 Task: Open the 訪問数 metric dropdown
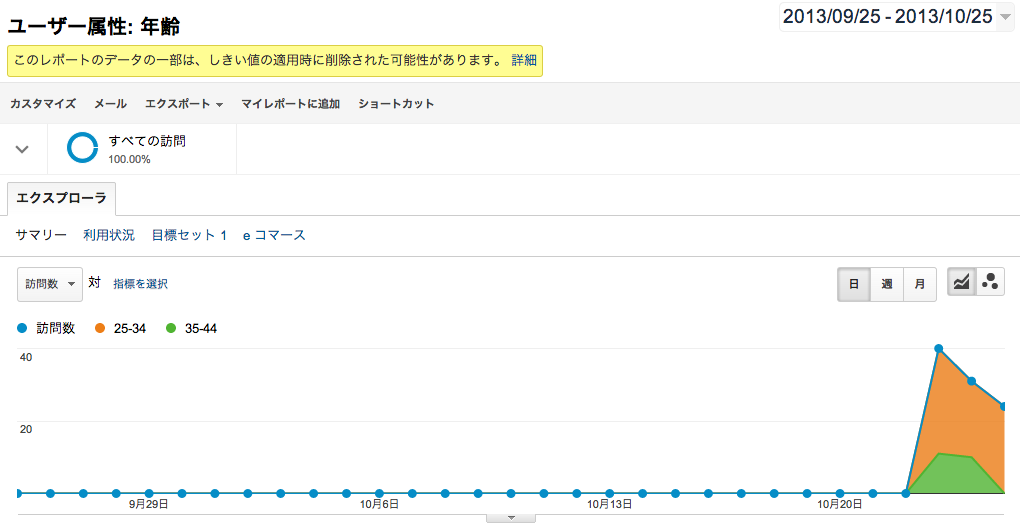coord(49,284)
